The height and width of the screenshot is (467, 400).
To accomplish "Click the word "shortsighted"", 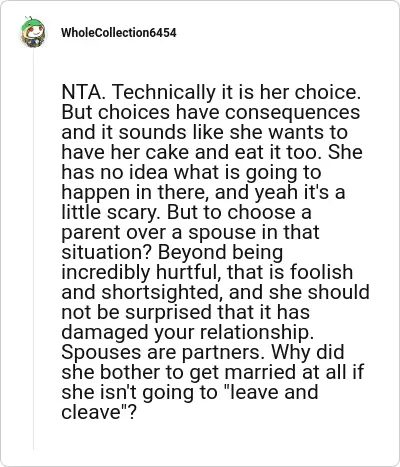I will pyautogui.click(x=160, y=292).
